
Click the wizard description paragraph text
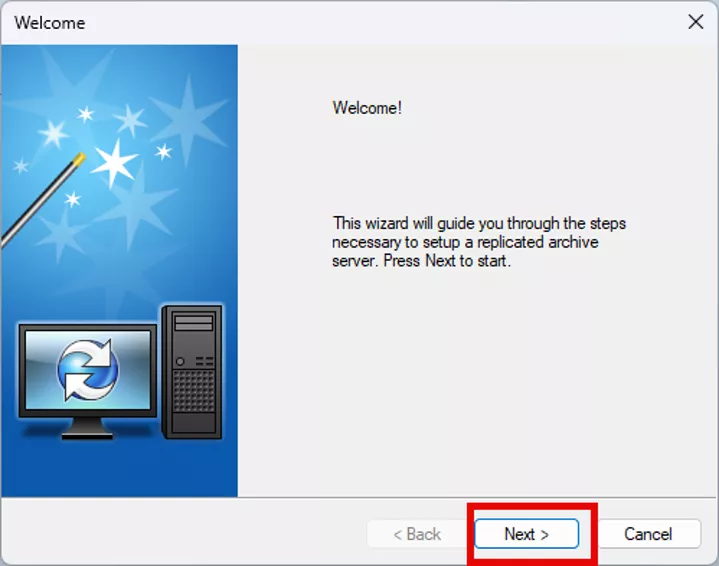pyautogui.click(x=479, y=242)
